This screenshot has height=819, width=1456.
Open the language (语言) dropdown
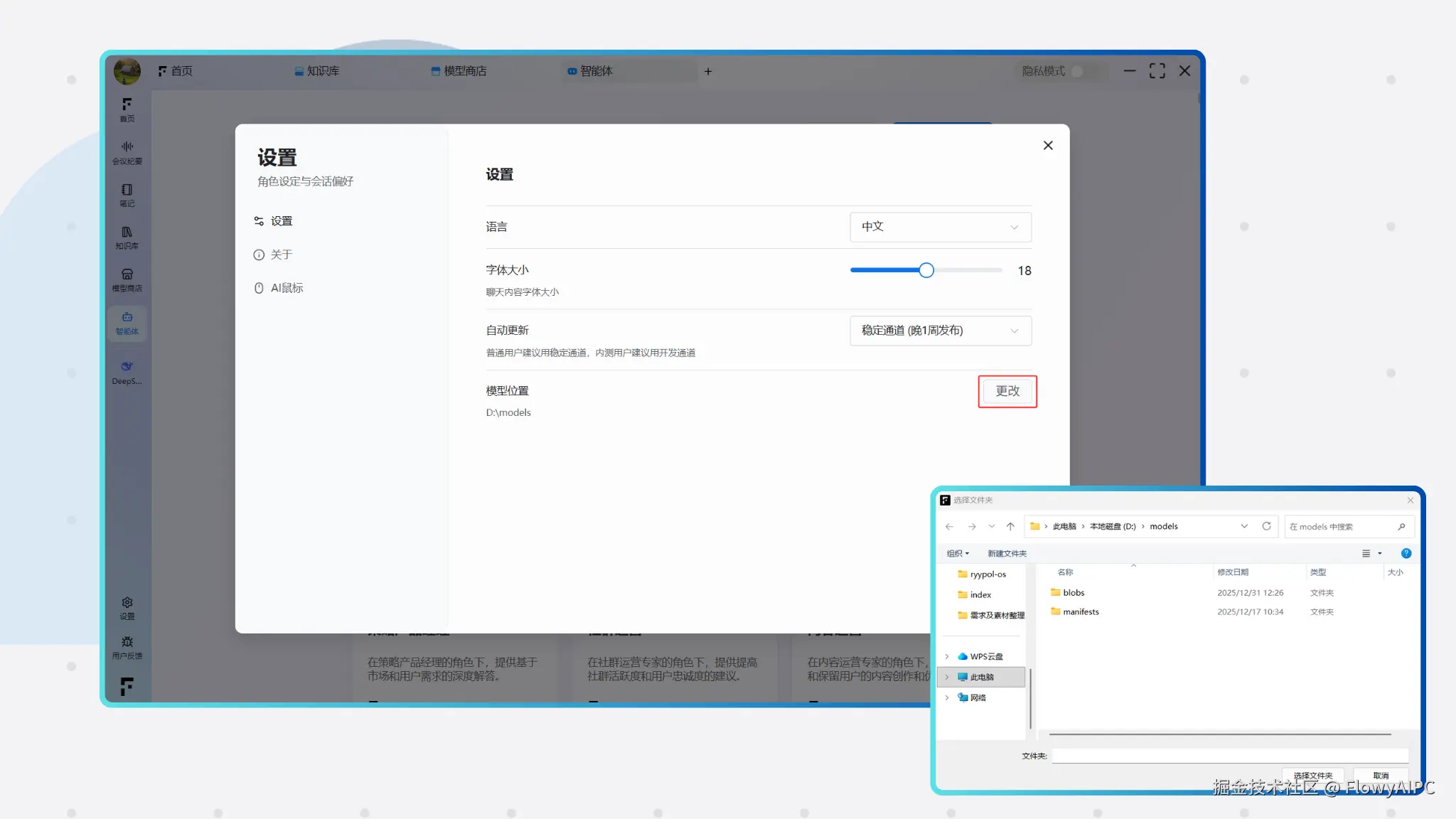(940, 227)
